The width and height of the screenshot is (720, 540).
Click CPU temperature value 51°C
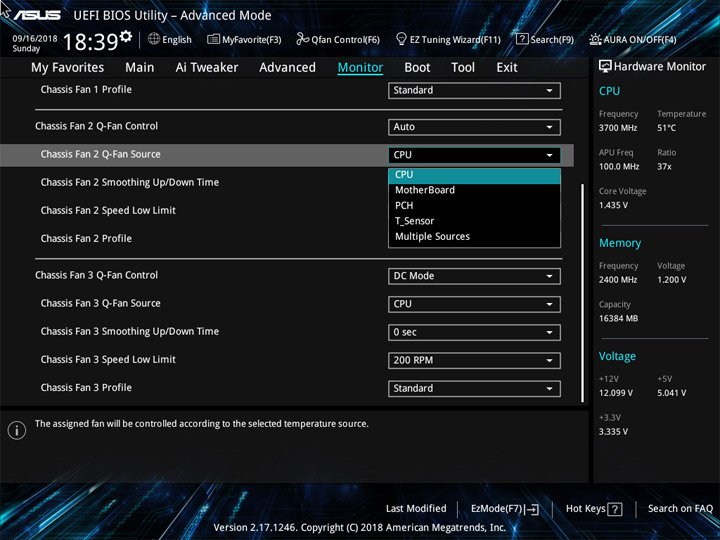click(x=666, y=128)
